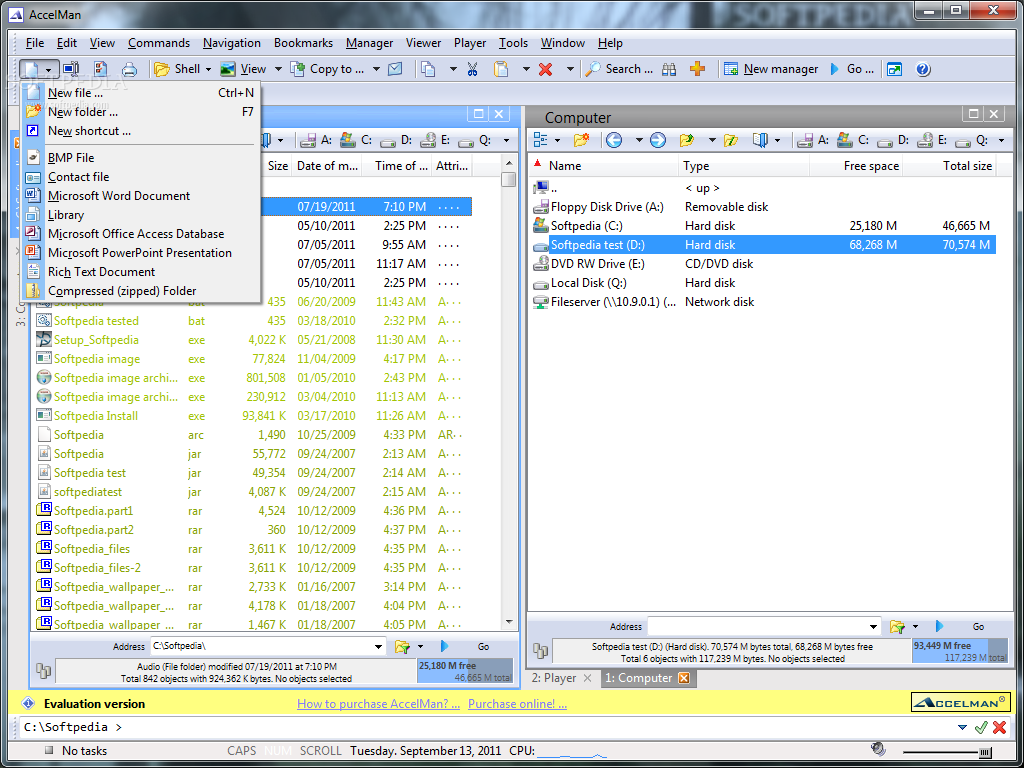Open the New file button dropdown arrow
Screen dimensions: 1024x768
(49, 69)
